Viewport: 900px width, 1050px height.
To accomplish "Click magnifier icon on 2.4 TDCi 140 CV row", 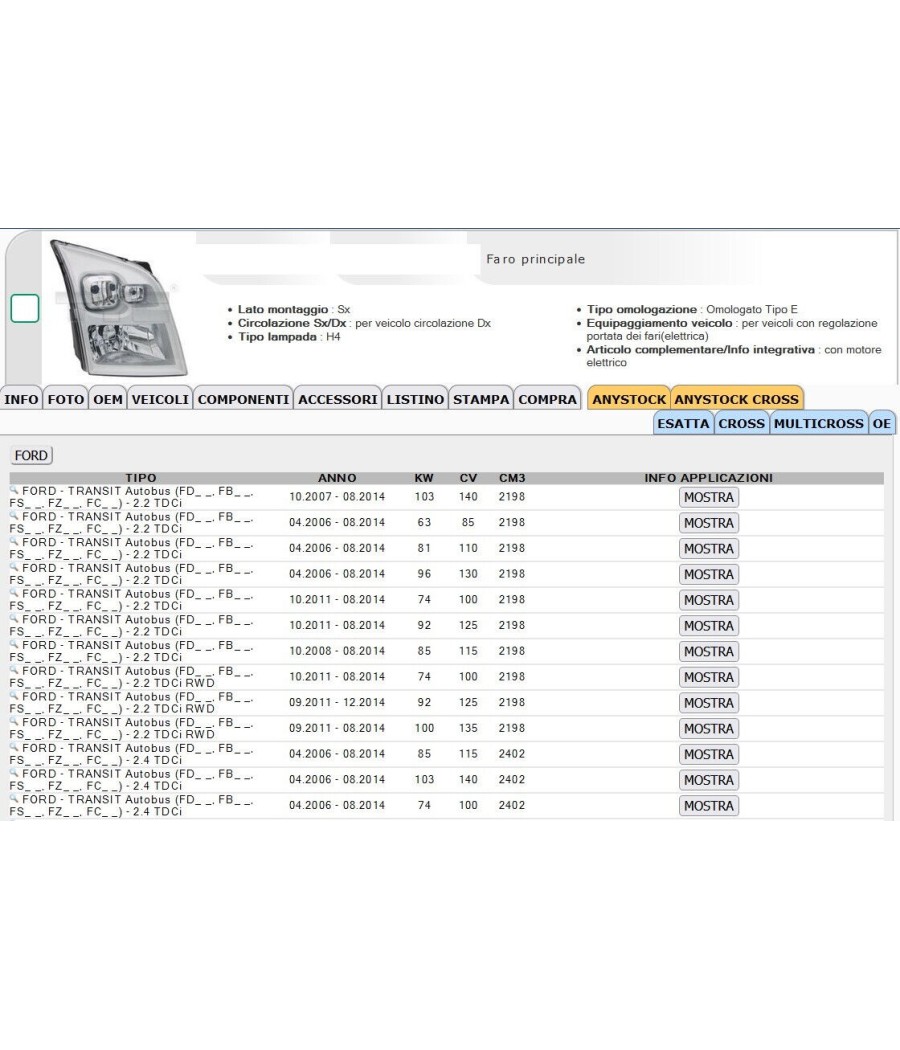I will point(14,773).
